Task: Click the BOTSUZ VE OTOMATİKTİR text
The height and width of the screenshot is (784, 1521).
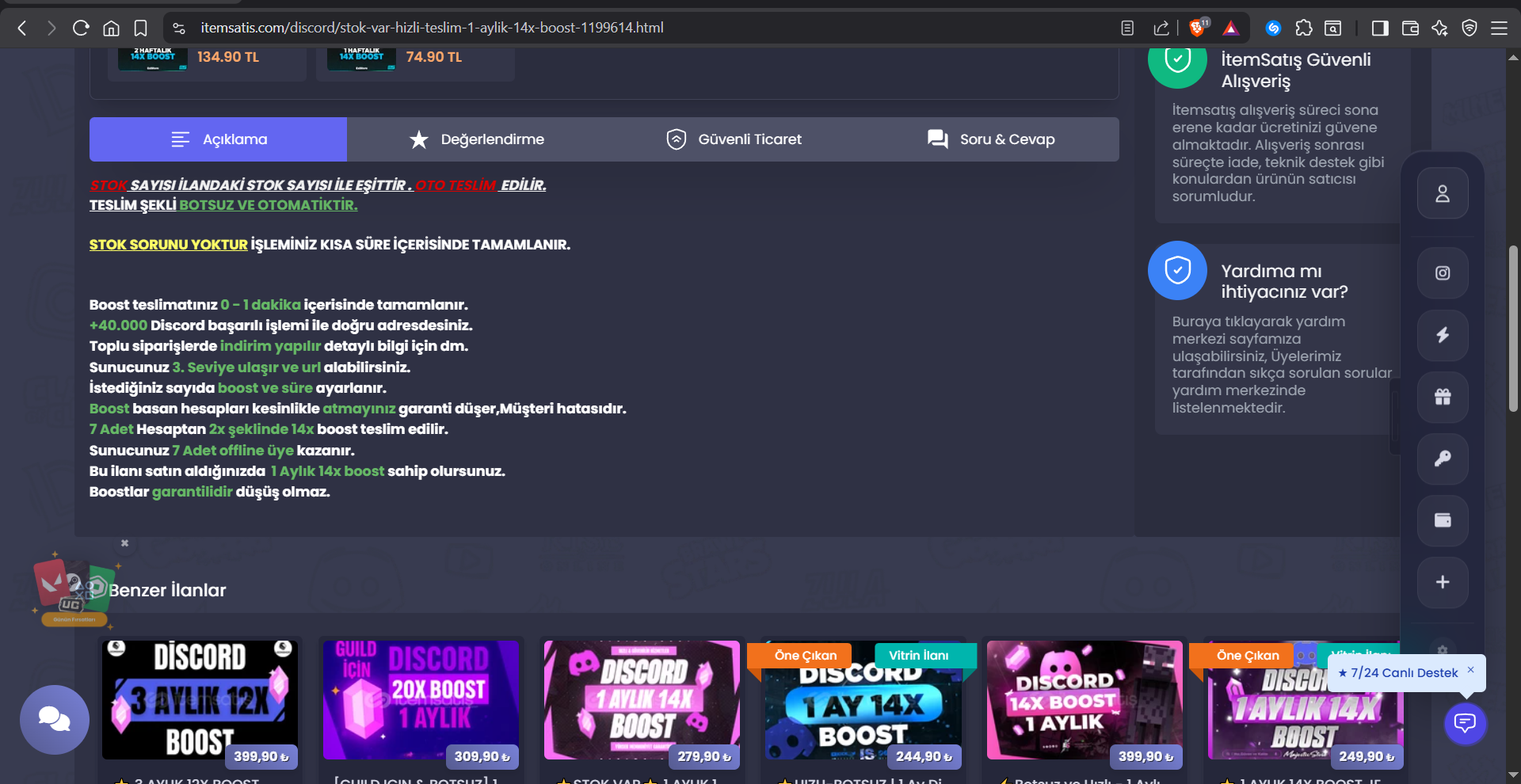Action: [269, 205]
